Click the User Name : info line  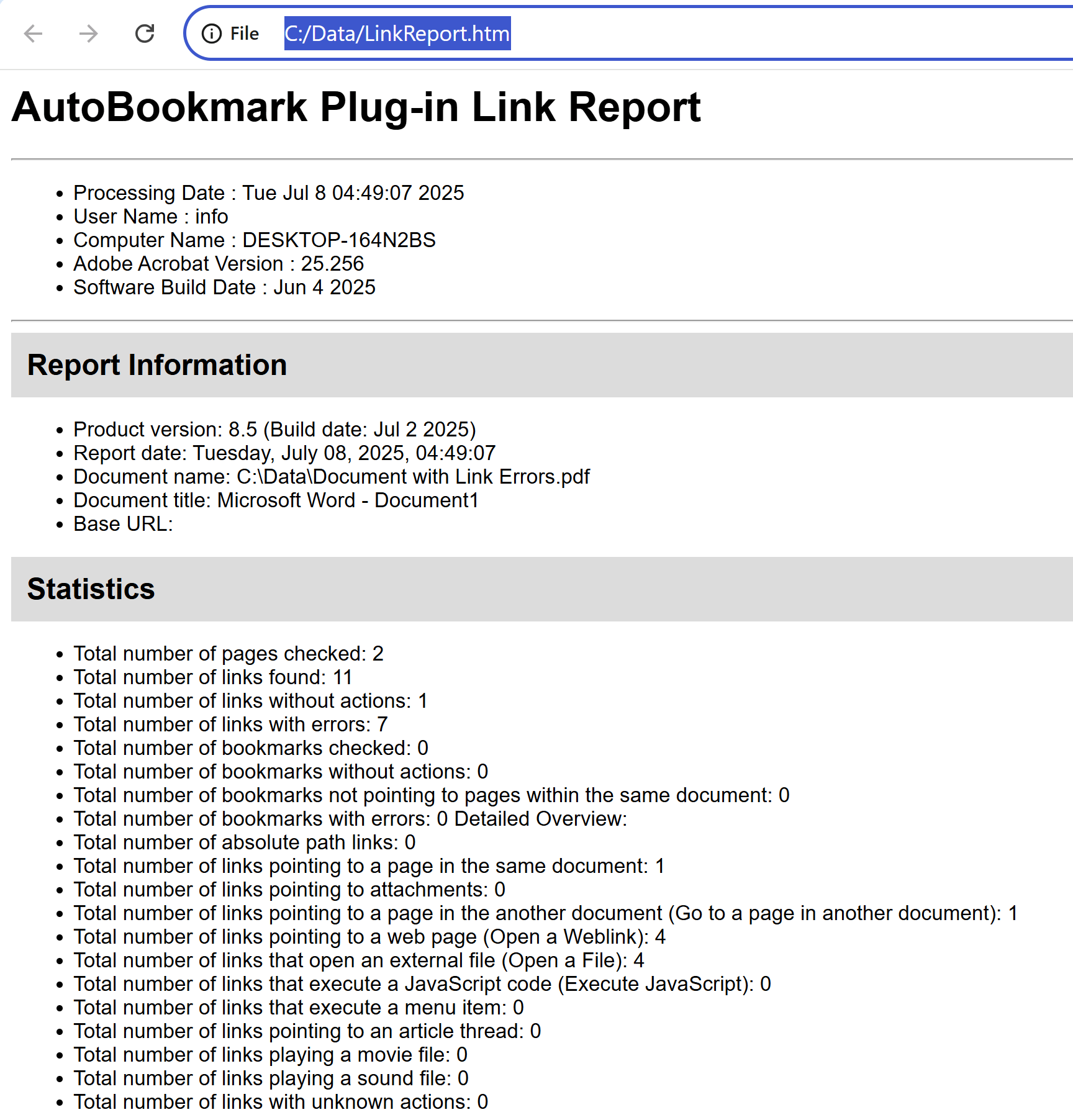(x=151, y=217)
